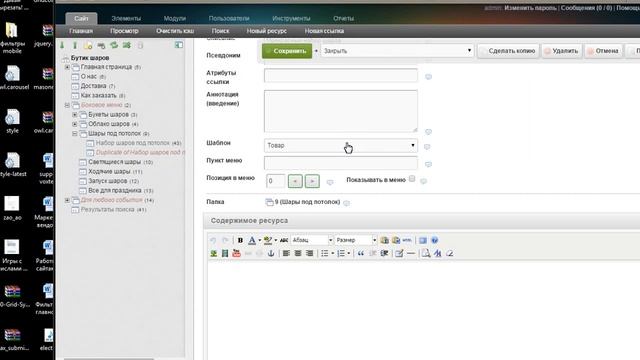Image resolution: width=640 pixels, height=360 pixels.
Task: Insert an anchor in the editor
Action: click(271, 253)
